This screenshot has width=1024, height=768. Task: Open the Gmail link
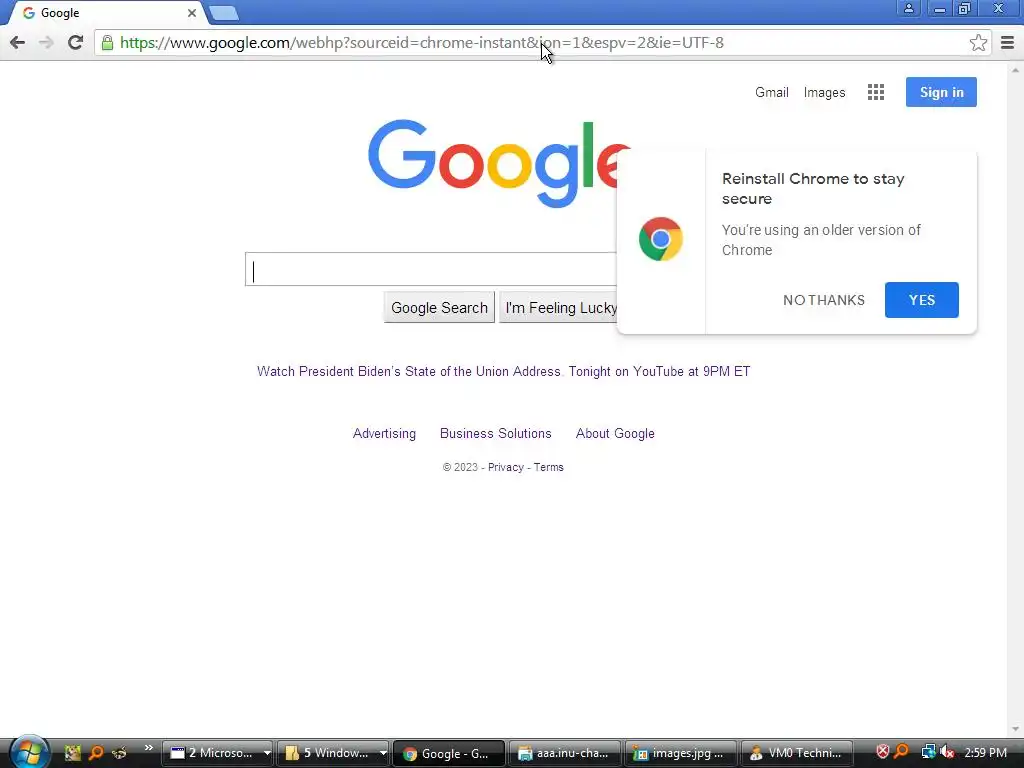point(771,92)
